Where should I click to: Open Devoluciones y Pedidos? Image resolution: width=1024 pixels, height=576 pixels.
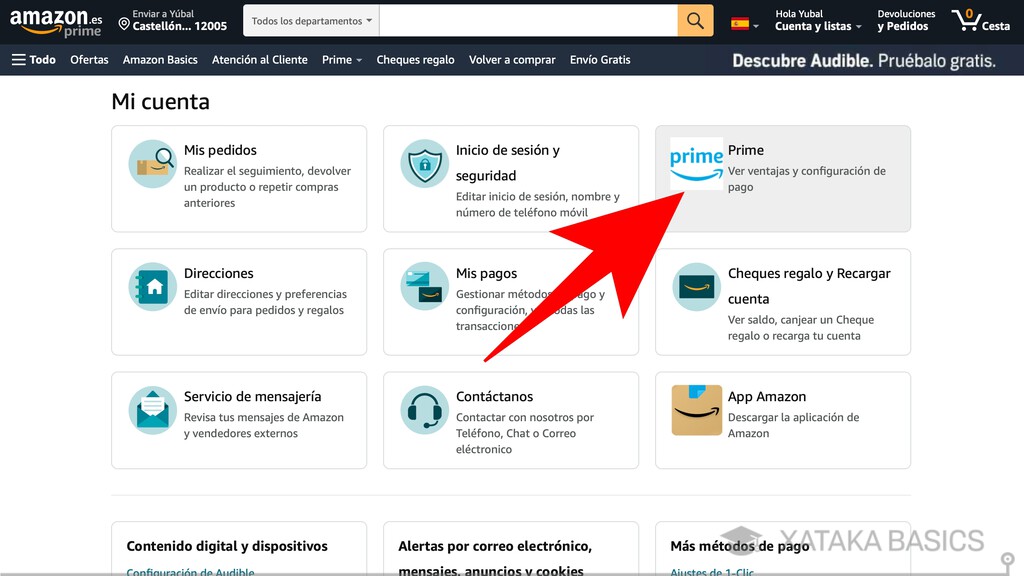906,20
